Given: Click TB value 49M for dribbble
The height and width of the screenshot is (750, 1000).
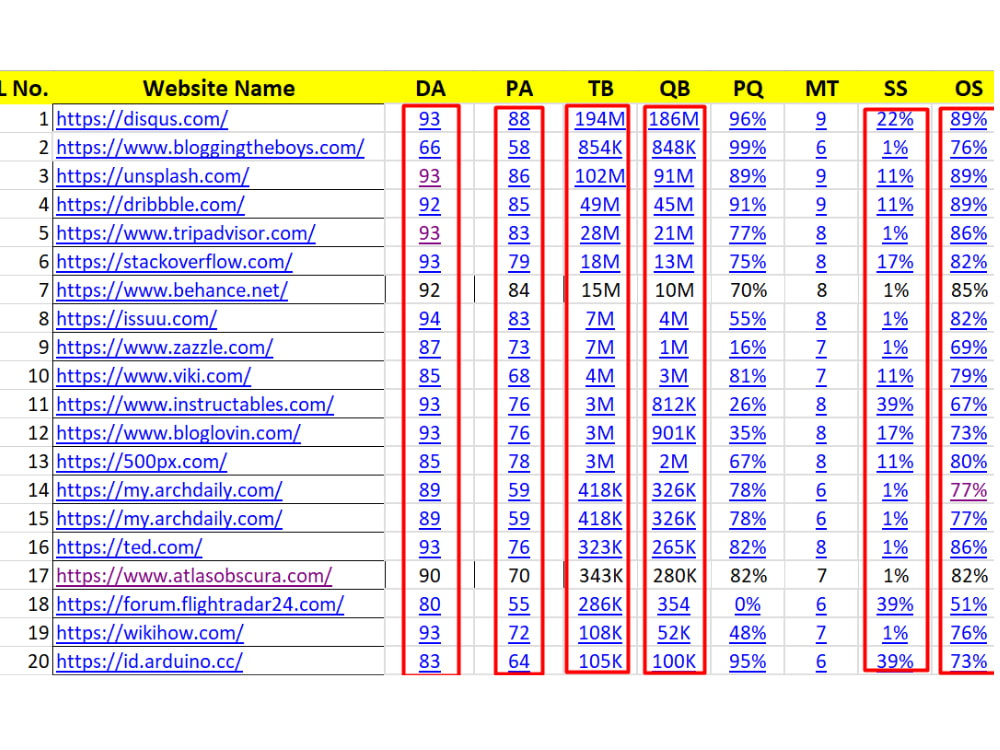Looking at the screenshot, I should point(600,205).
